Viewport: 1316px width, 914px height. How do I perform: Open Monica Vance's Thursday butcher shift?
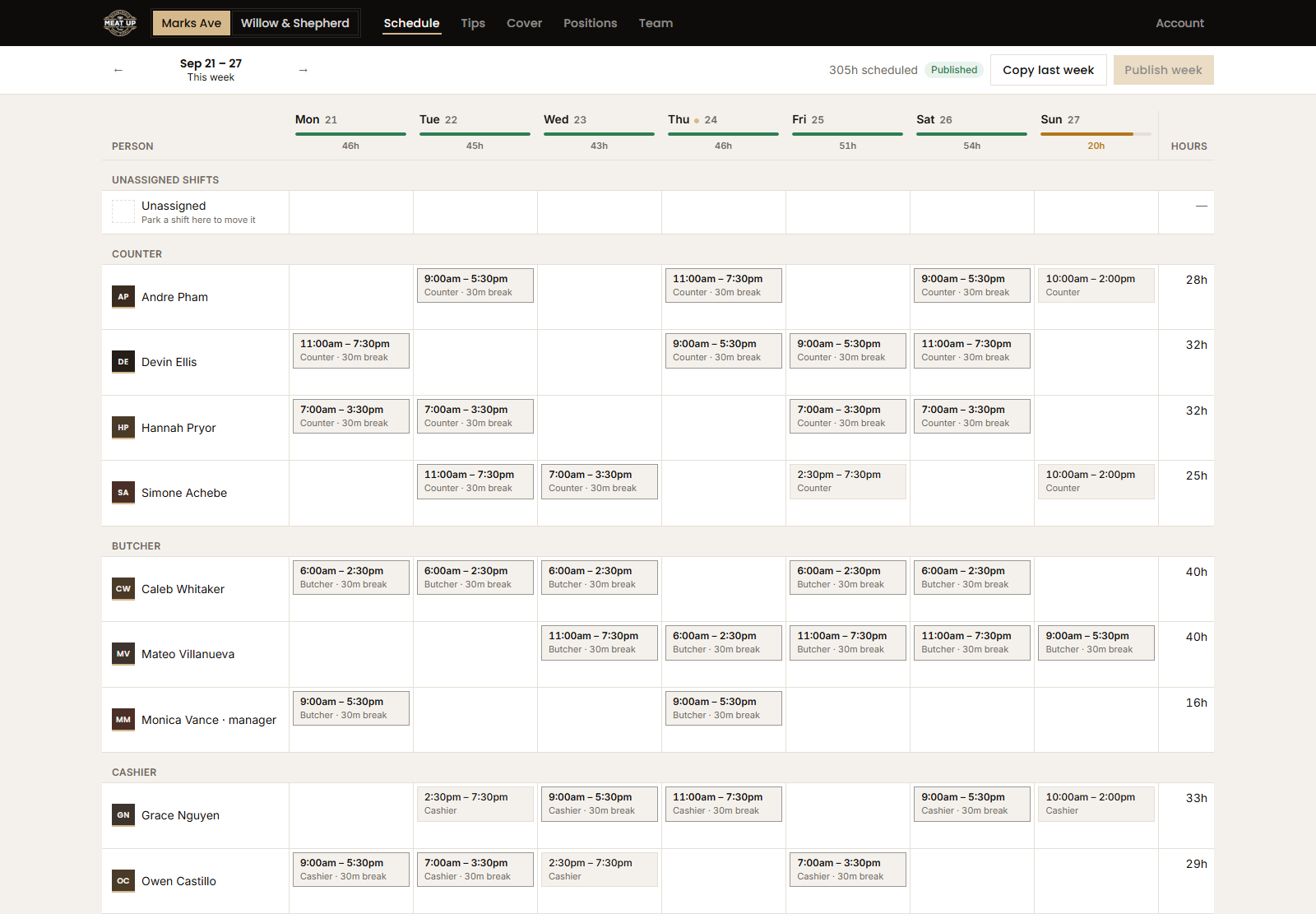pyautogui.click(x=724, y=708)
